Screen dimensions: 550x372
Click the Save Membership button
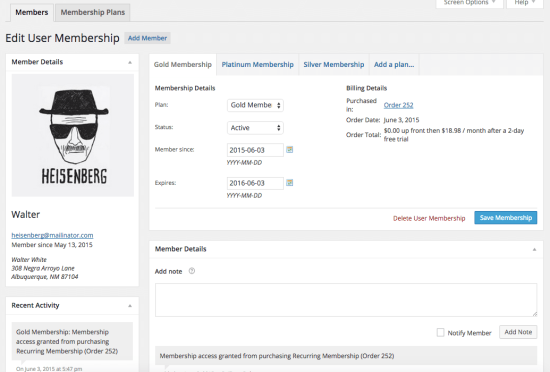pos(505,218)
